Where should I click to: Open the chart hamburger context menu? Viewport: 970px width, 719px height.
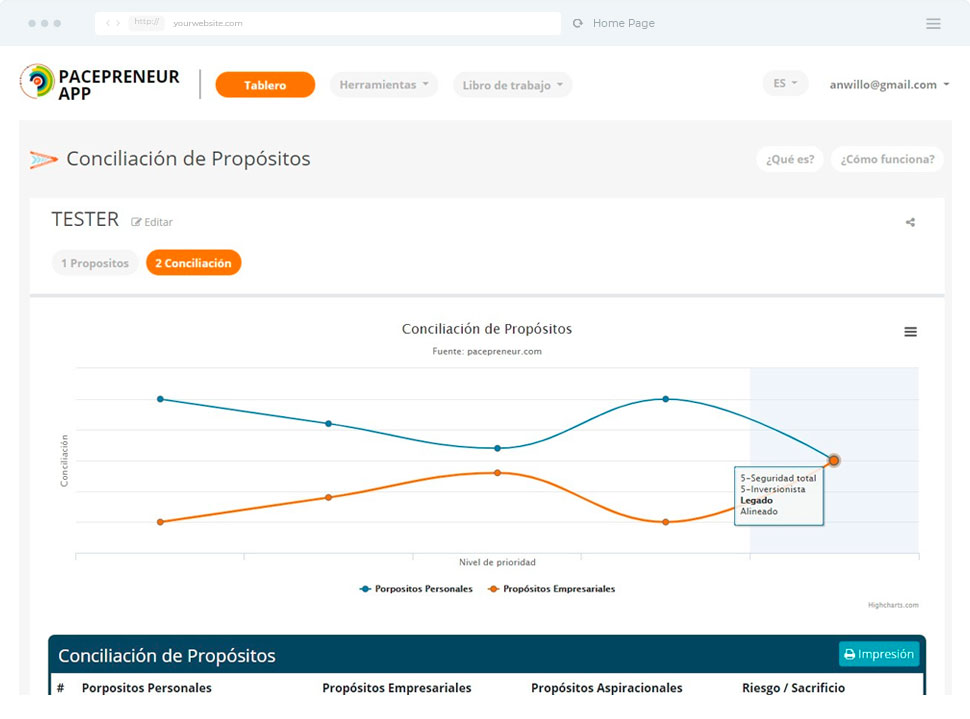910,332
